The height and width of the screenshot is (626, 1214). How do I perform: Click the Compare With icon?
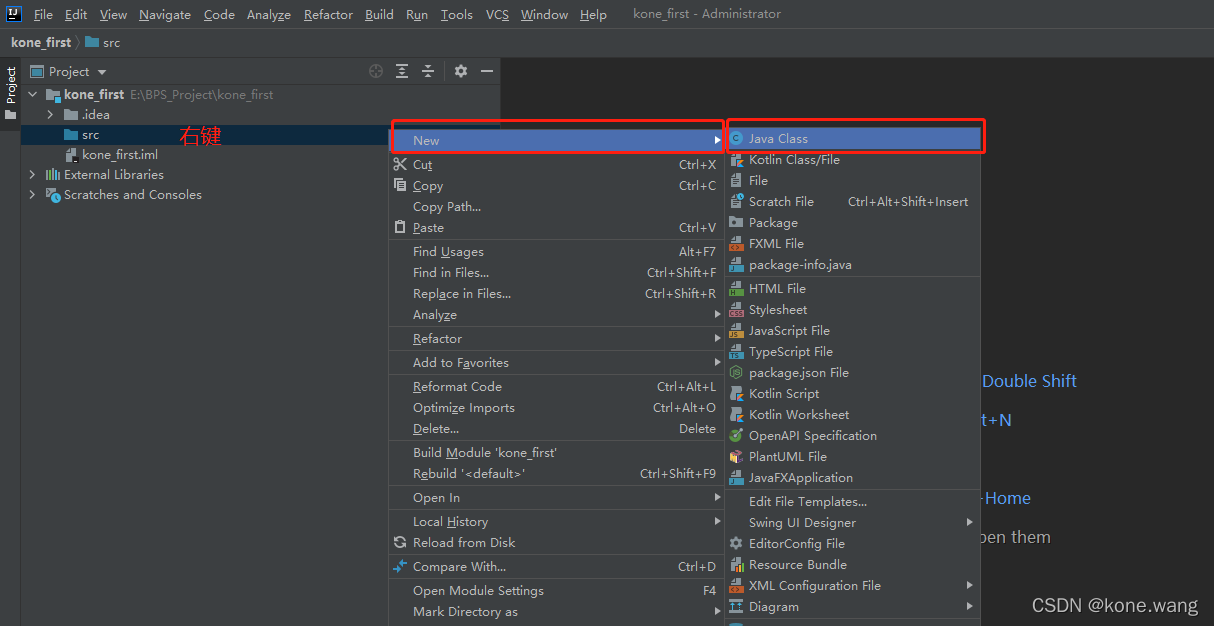[x=401, y=567]
